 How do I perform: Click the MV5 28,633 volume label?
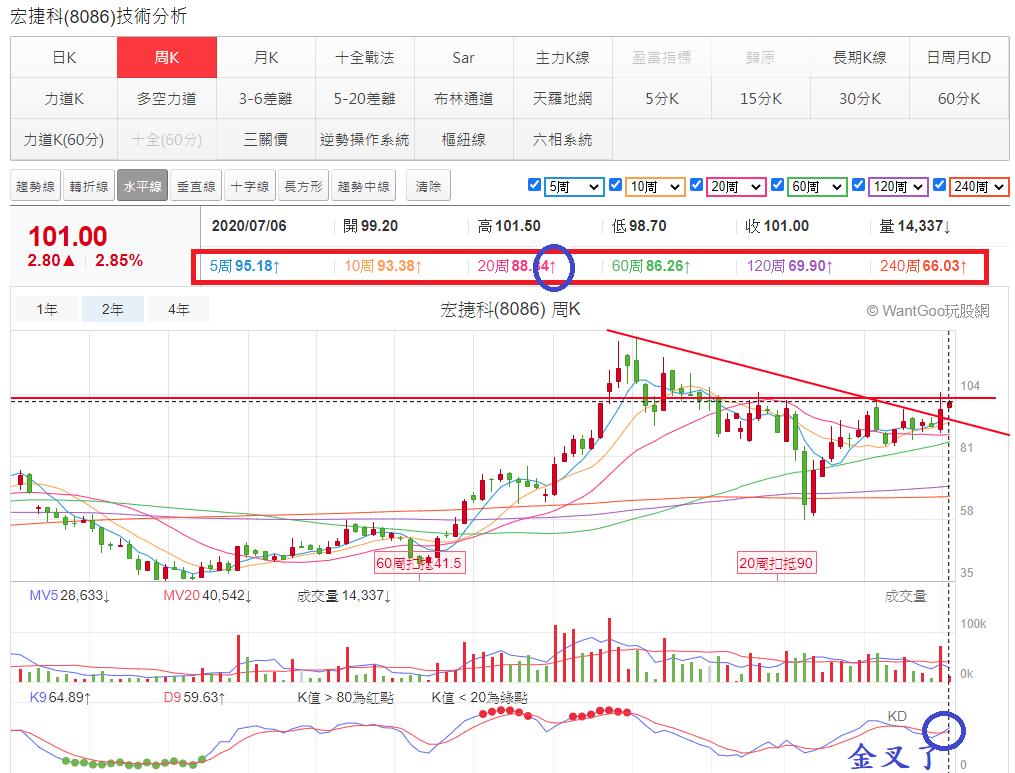point(70,596)
